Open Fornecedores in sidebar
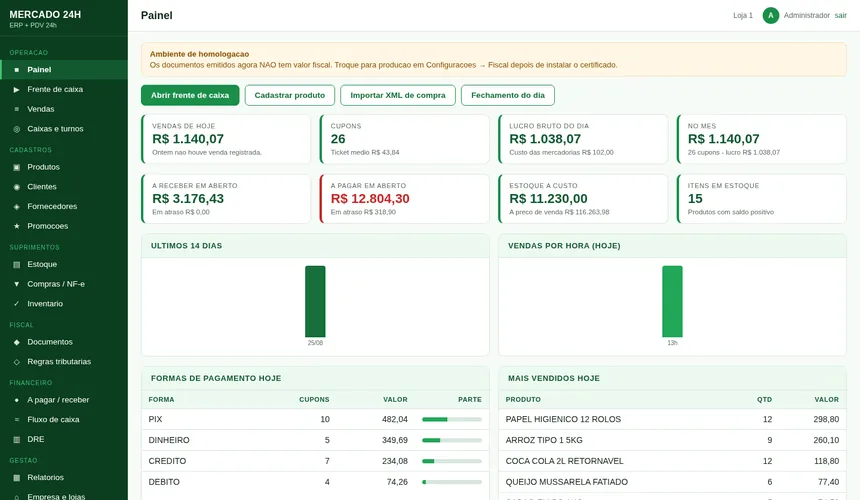Image resolution: width=860 pixels, height=500 pixels. coord(64,207)
